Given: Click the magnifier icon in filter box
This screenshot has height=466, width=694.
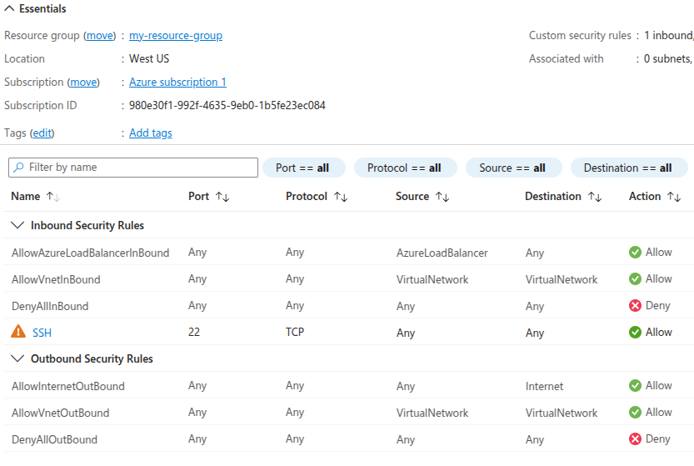Looking at the screenshot, I should tap(18, 167).
